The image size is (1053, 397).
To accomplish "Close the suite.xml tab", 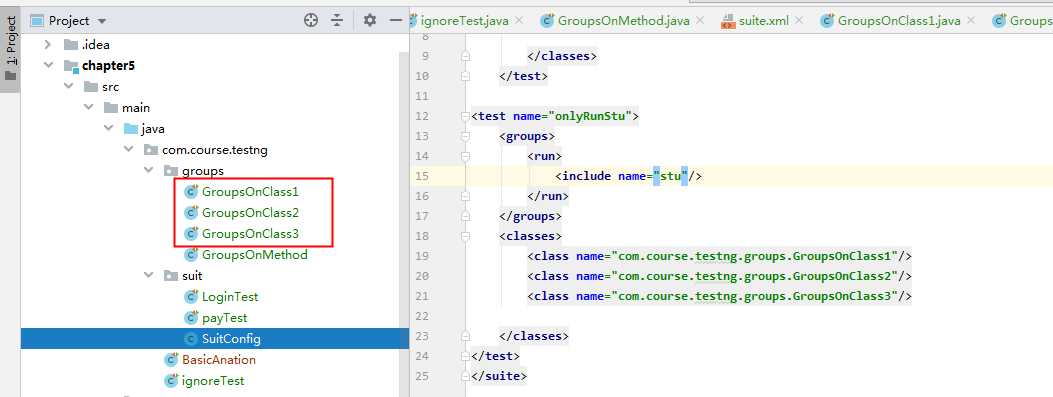I will (x=799, y=21).
